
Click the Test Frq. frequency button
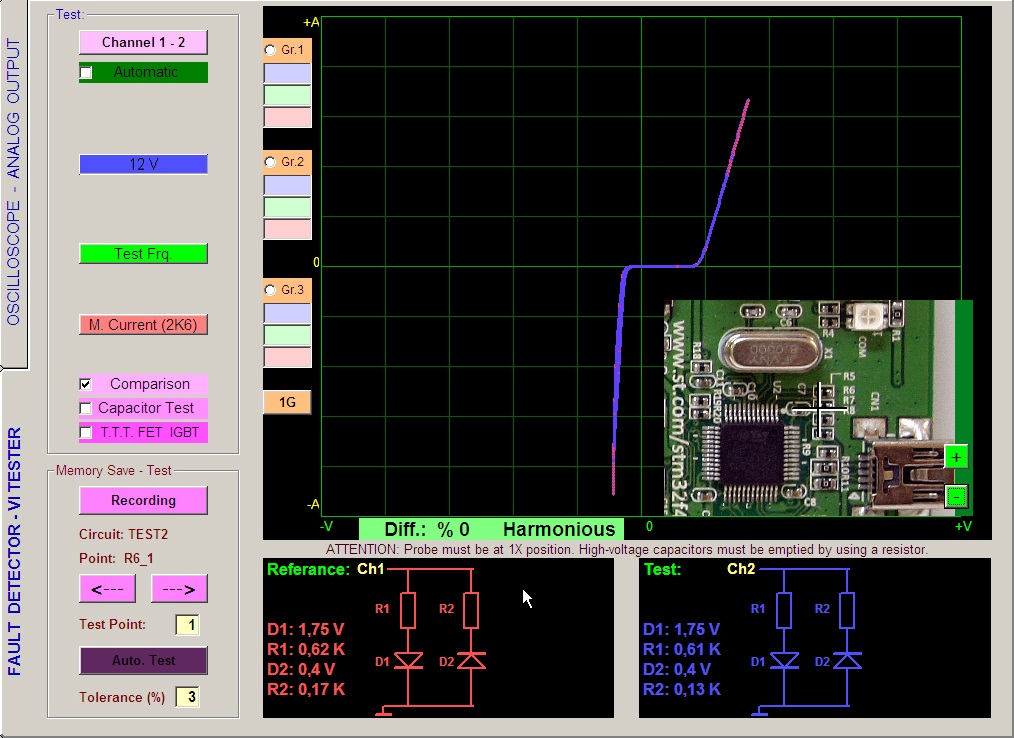click(x=143, y=254)
